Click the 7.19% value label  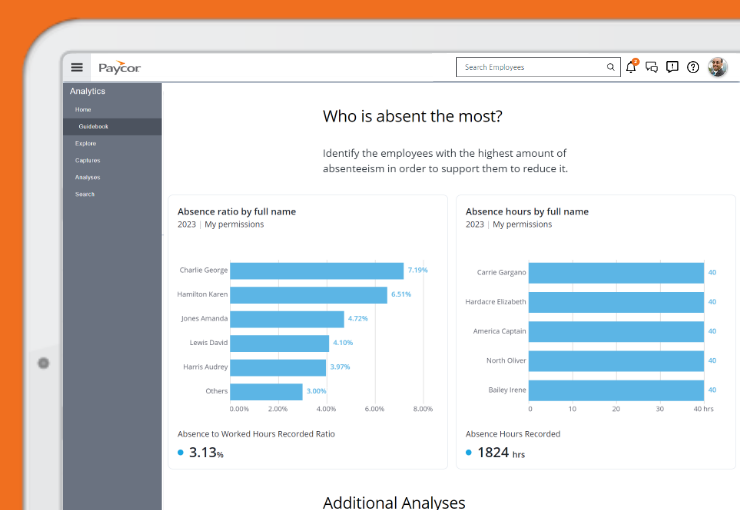tap(418, 270)
